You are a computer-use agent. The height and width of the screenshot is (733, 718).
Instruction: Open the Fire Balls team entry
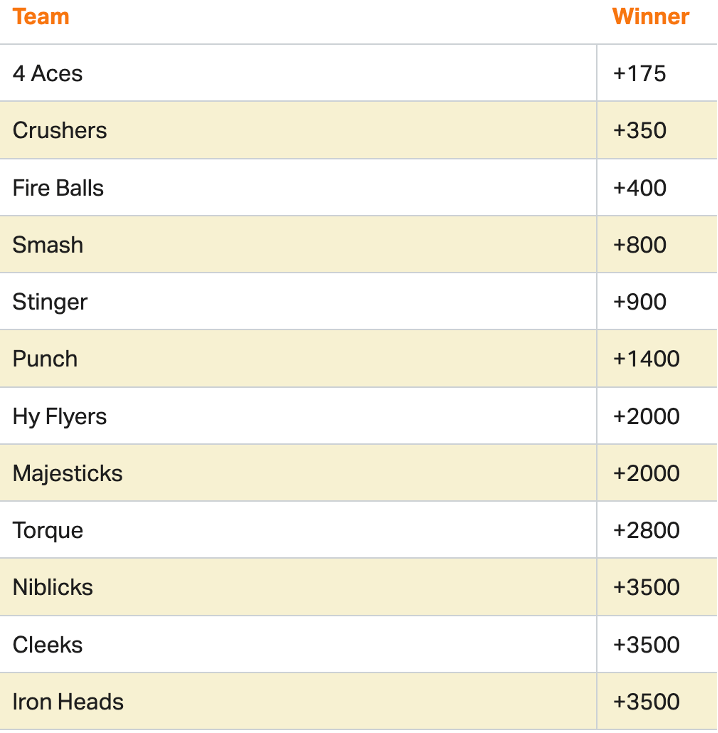pyautogui.click(x=58, y=188)
